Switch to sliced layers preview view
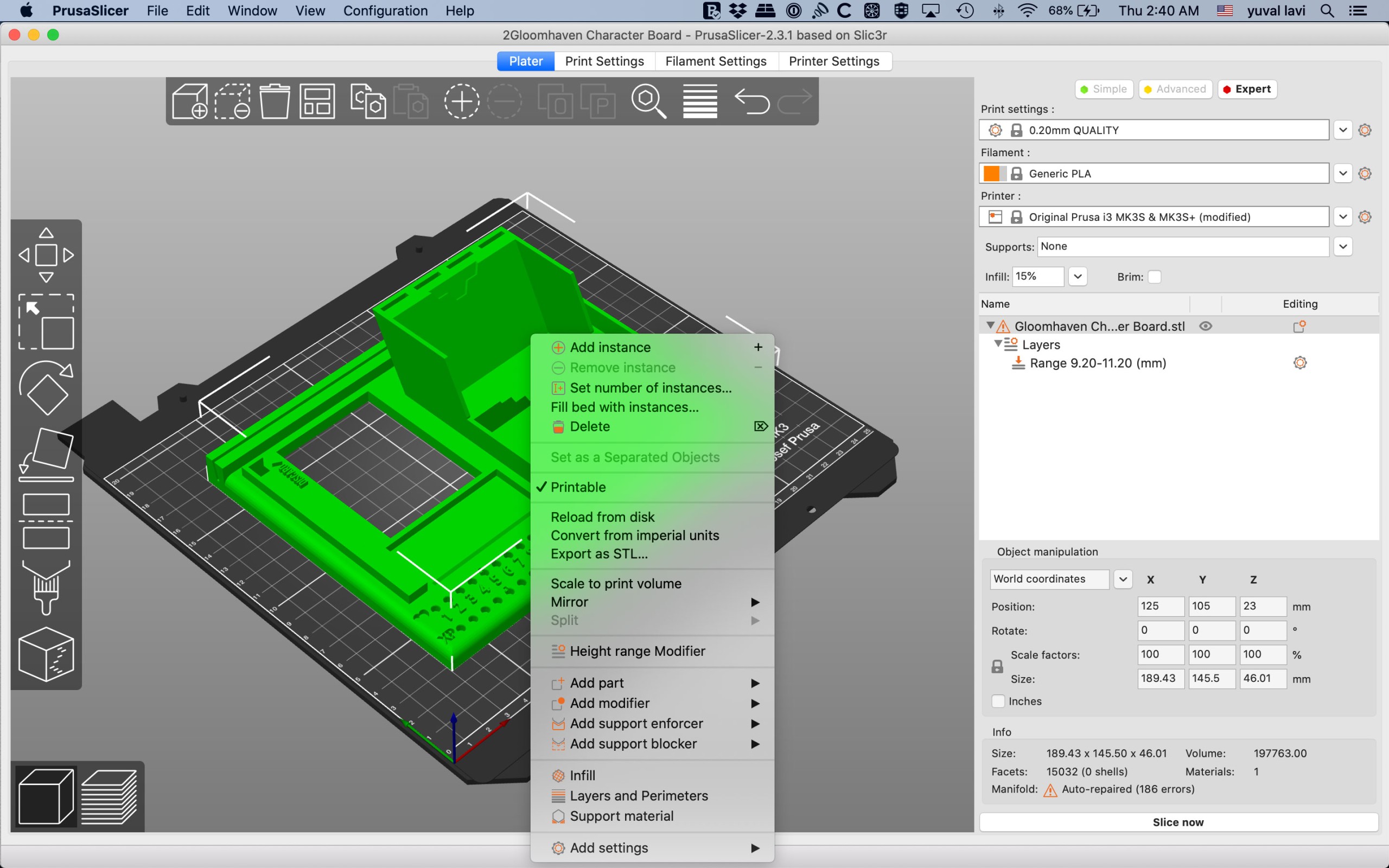Screen dimensions: 1389x868 click(x=109, y=797)
